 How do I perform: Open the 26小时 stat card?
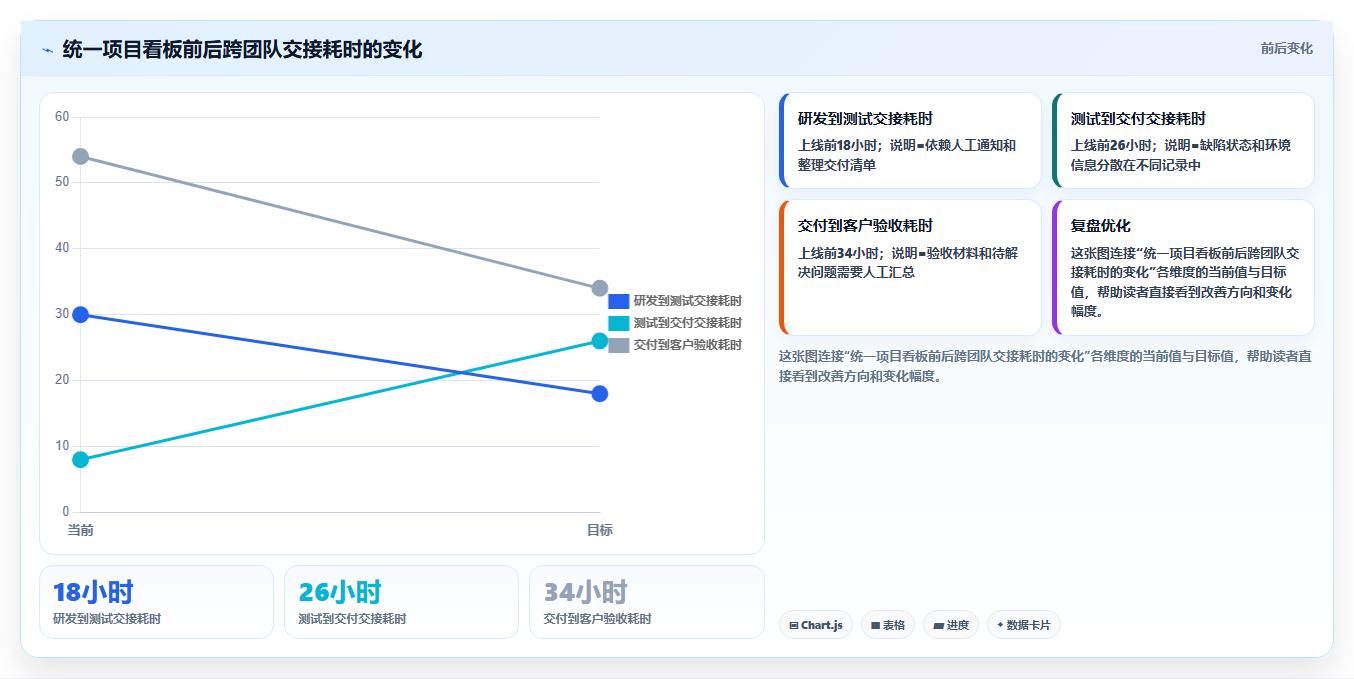point(401,602)
